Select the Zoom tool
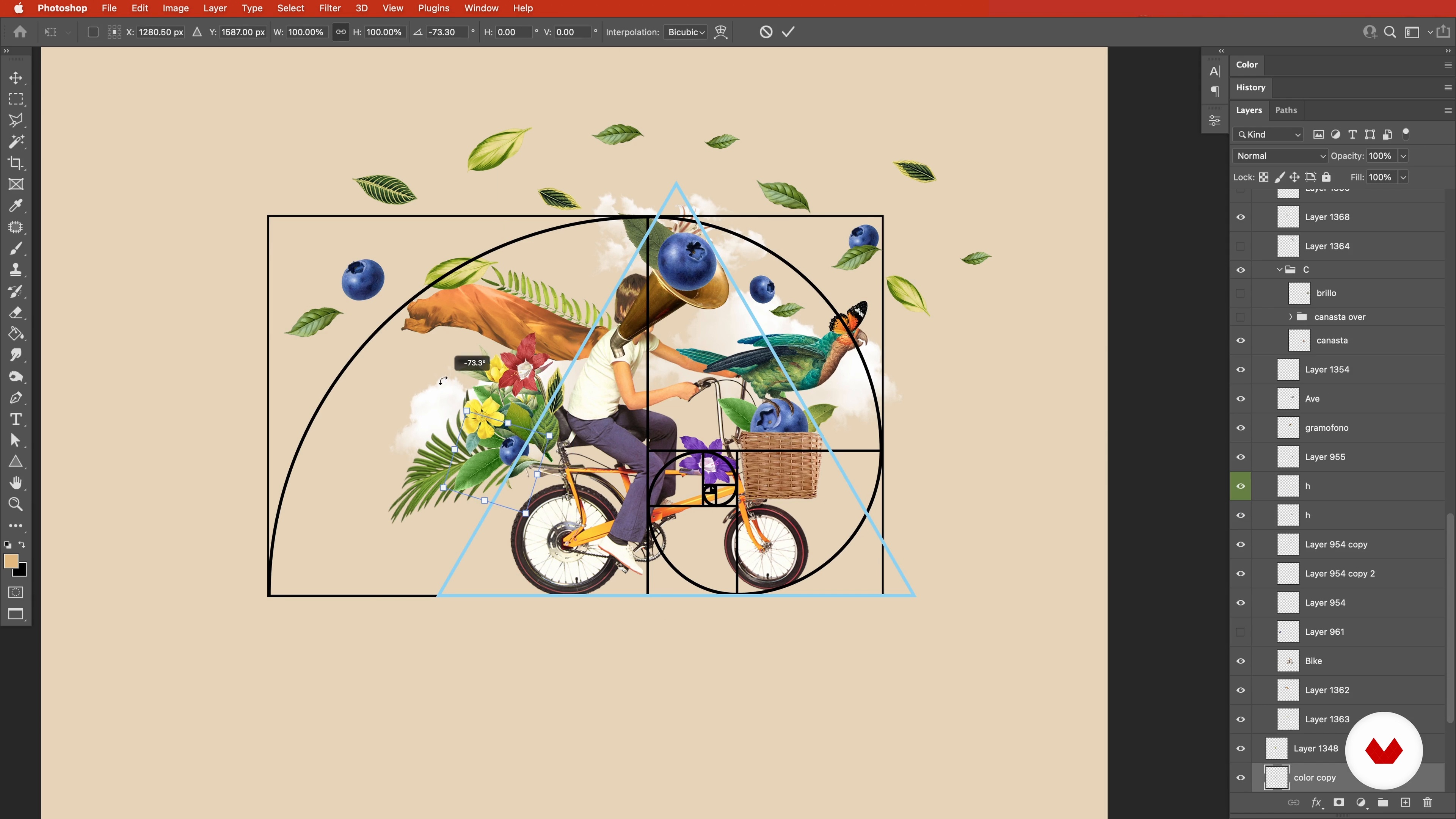1456x819 pixels. tap(16, 504)
